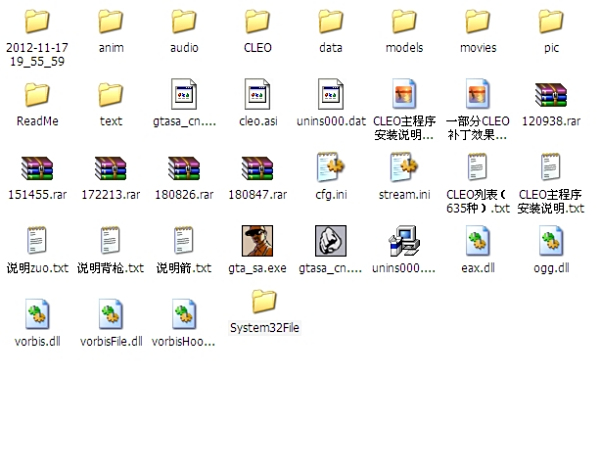Select the CLEO主程序安装说明... image file icon
Screen dimensions: 600x472
click(x=404, y=94)
